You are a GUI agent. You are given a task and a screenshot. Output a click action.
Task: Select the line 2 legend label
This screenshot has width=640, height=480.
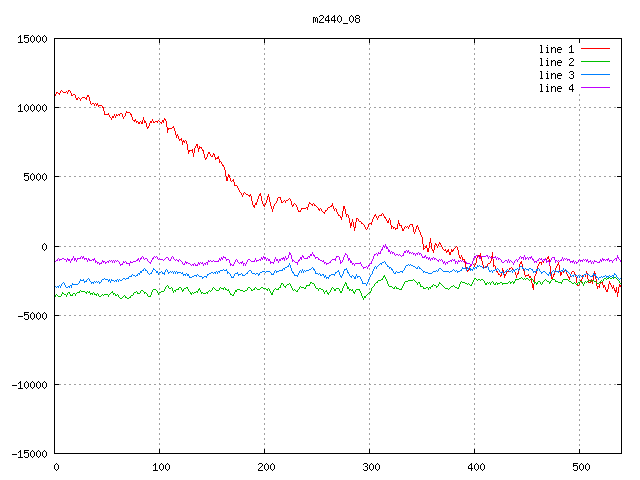point(557,62)
